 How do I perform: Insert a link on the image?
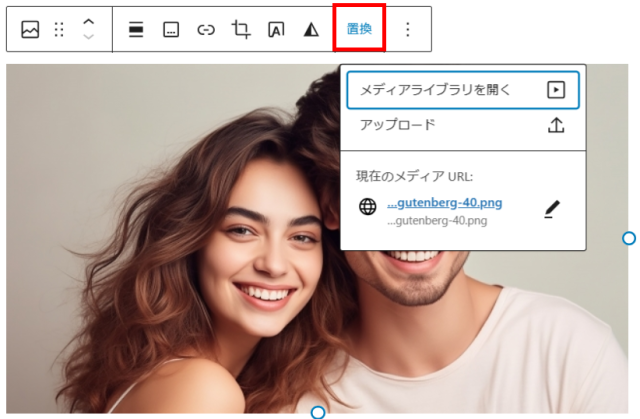pyautogui.click(x=206, y=30)
